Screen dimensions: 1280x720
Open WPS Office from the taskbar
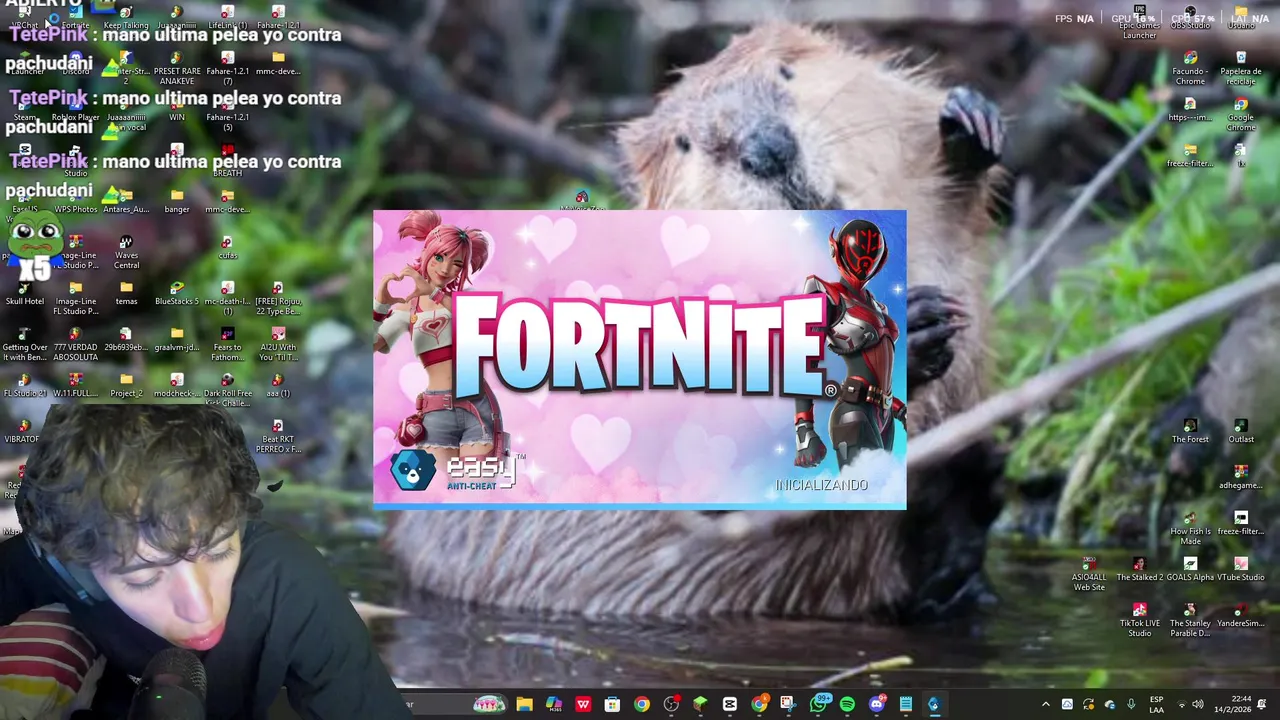pos(583,704)
